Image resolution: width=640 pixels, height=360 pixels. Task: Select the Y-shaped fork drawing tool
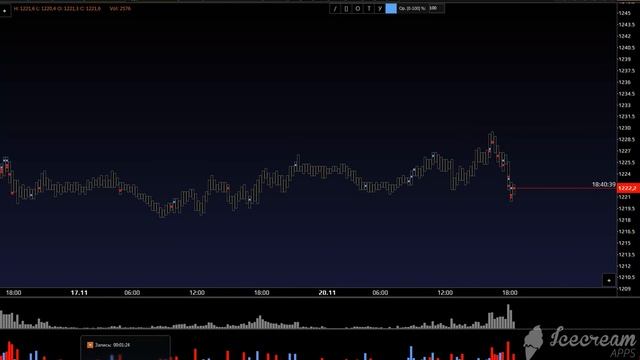point(380,9)
